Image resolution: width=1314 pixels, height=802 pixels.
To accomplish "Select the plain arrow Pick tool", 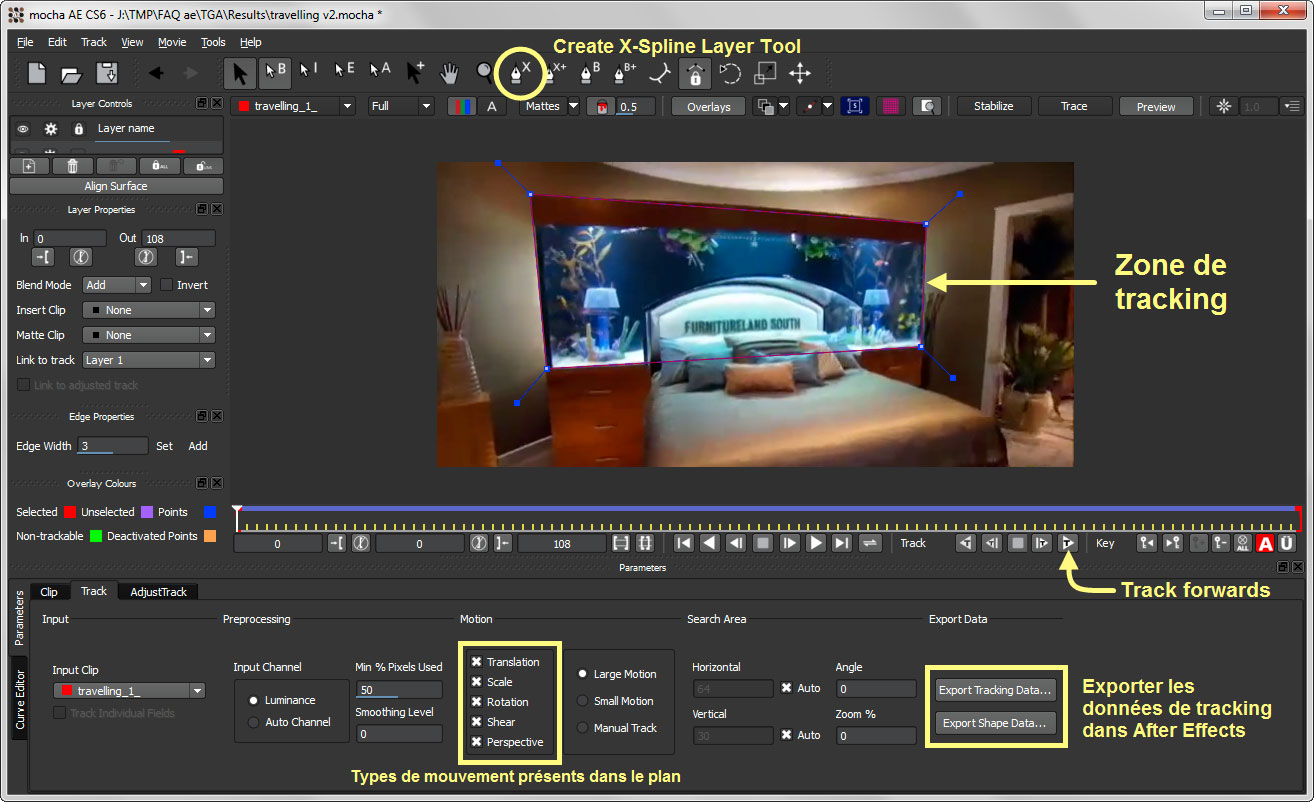I will (240, 73).
